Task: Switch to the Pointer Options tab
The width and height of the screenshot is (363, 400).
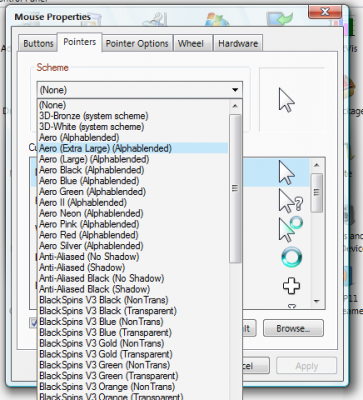Action: (x=137, y=43)
